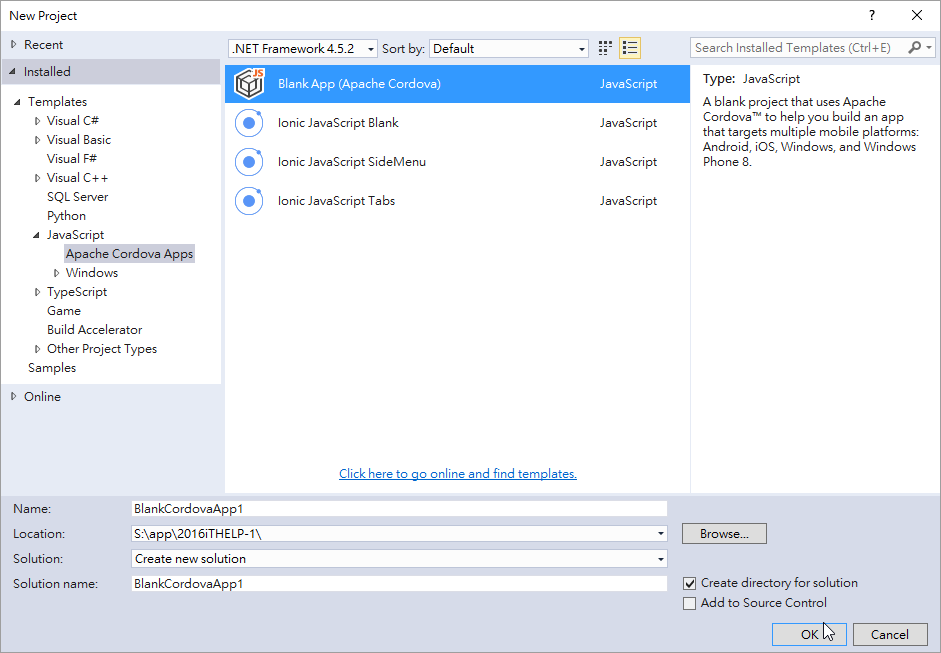Close the New Project dialog

[x=916, y=16]
